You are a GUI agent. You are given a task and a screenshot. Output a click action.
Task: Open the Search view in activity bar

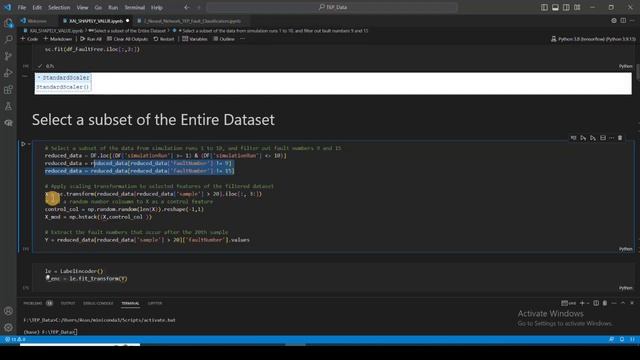8,39
